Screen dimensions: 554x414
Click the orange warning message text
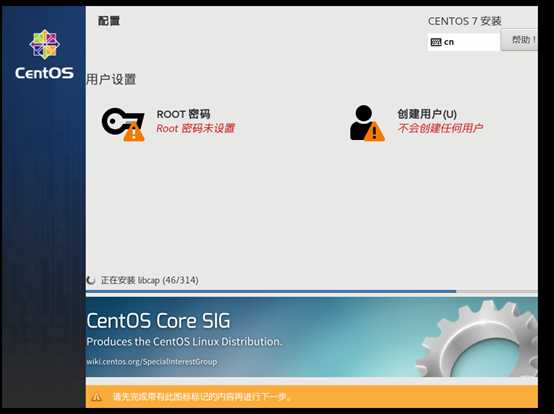201,397
